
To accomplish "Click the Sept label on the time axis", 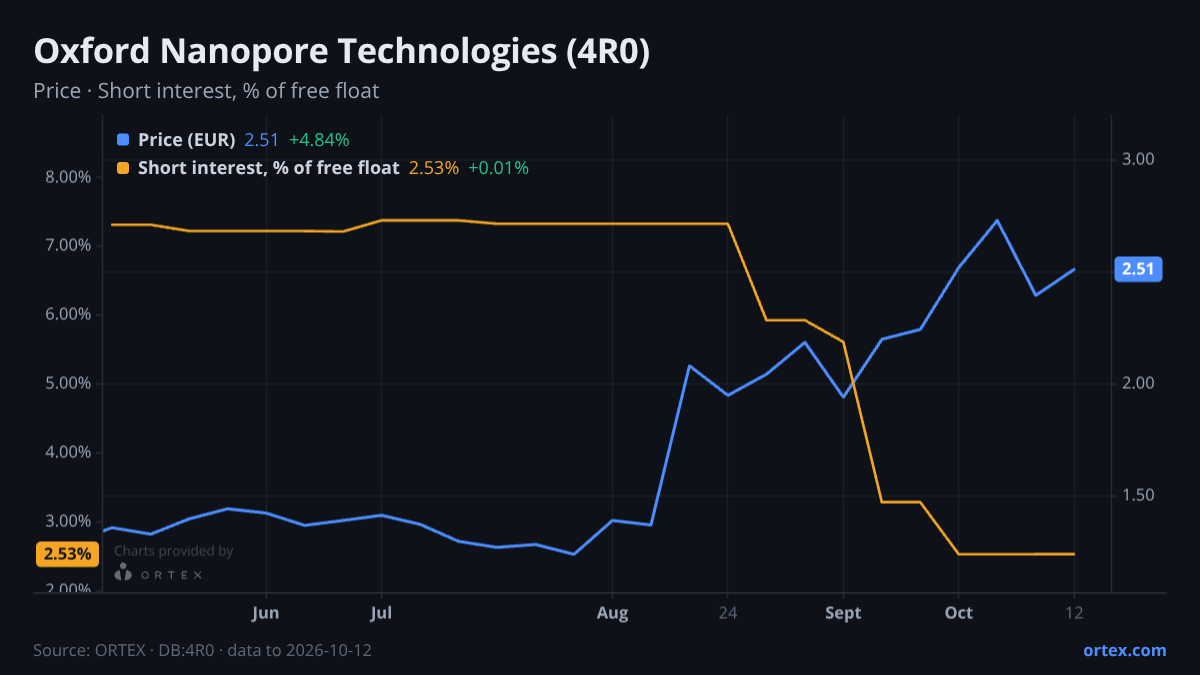I will click(x=843, y=613).
